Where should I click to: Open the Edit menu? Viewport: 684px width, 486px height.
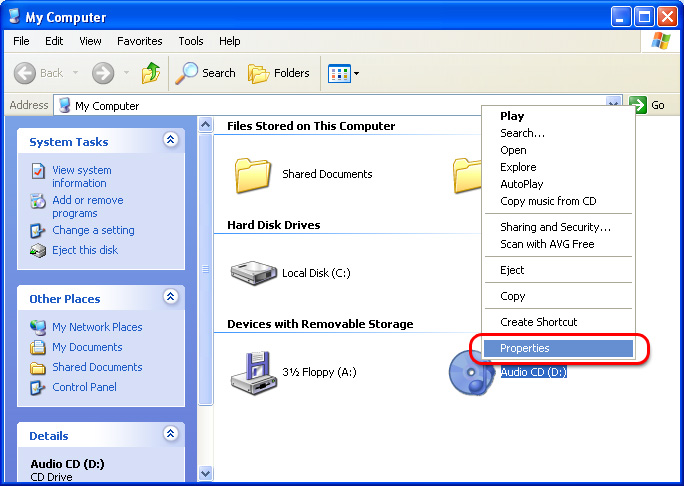pos(54,41)
